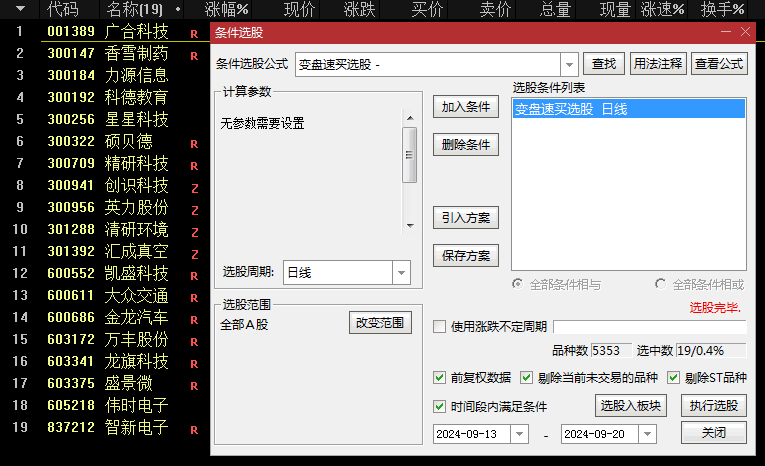Sort by 涨速% column header
The width and height of the screenshot is (765, 466).
point(662,9)
